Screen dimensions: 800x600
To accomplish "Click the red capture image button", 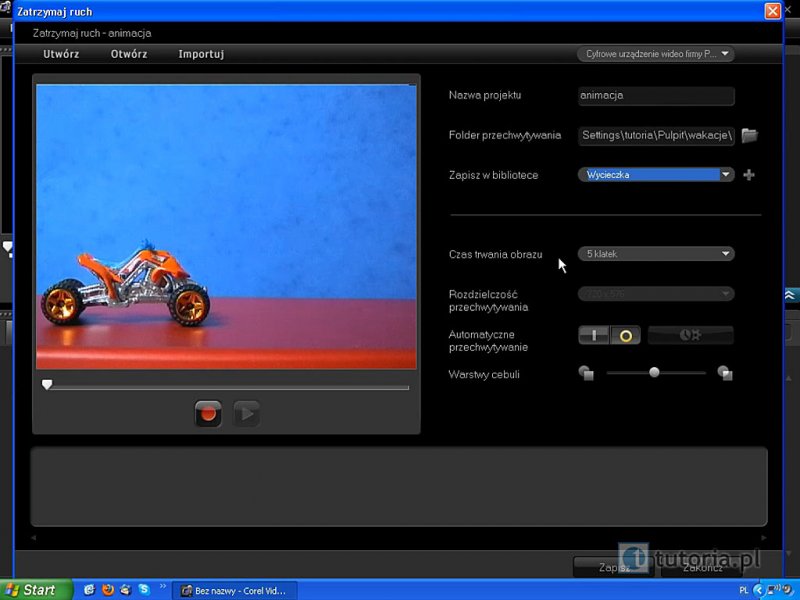I will click(x=208, y=413).
